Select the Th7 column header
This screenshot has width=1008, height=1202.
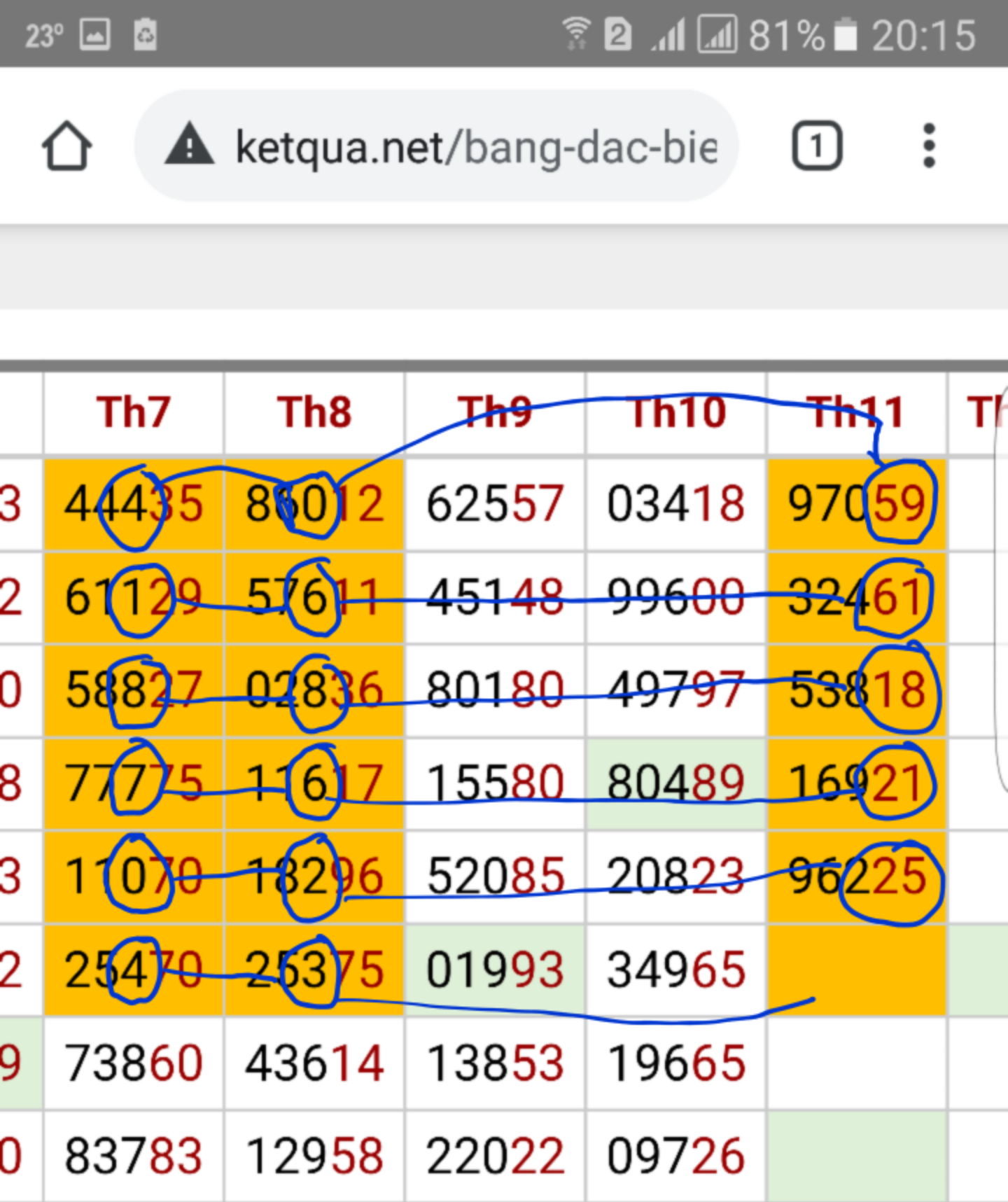[133, 412]
